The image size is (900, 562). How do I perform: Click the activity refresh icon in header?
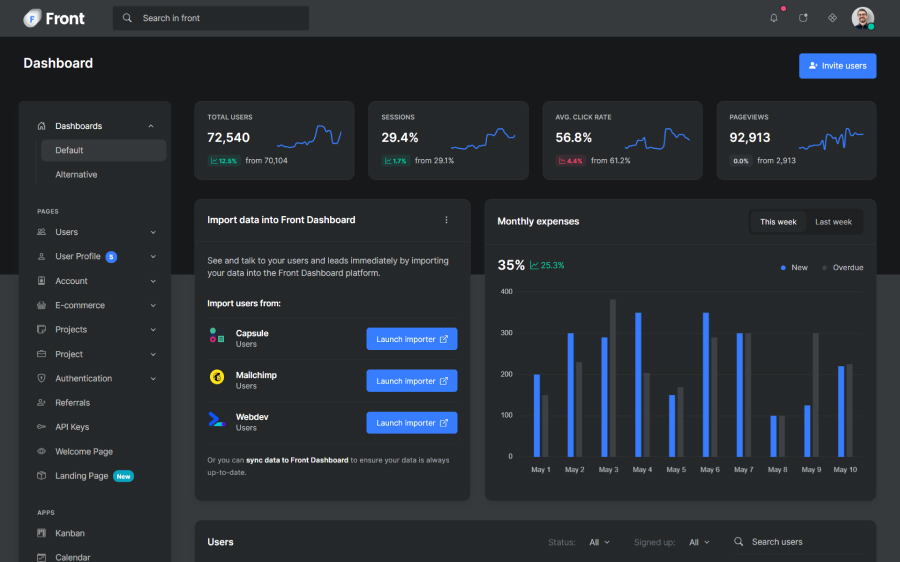click(802, 18)
